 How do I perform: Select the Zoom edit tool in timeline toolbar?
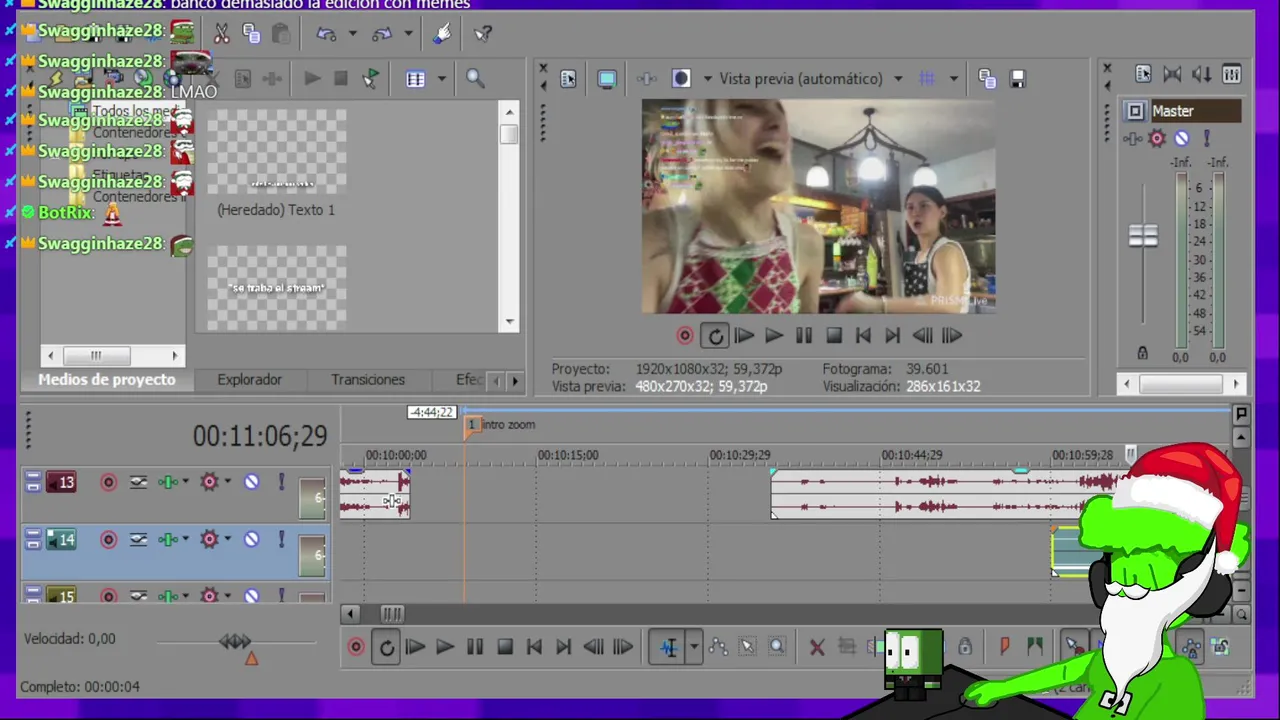pyautogui.click(x=777, y=647)
